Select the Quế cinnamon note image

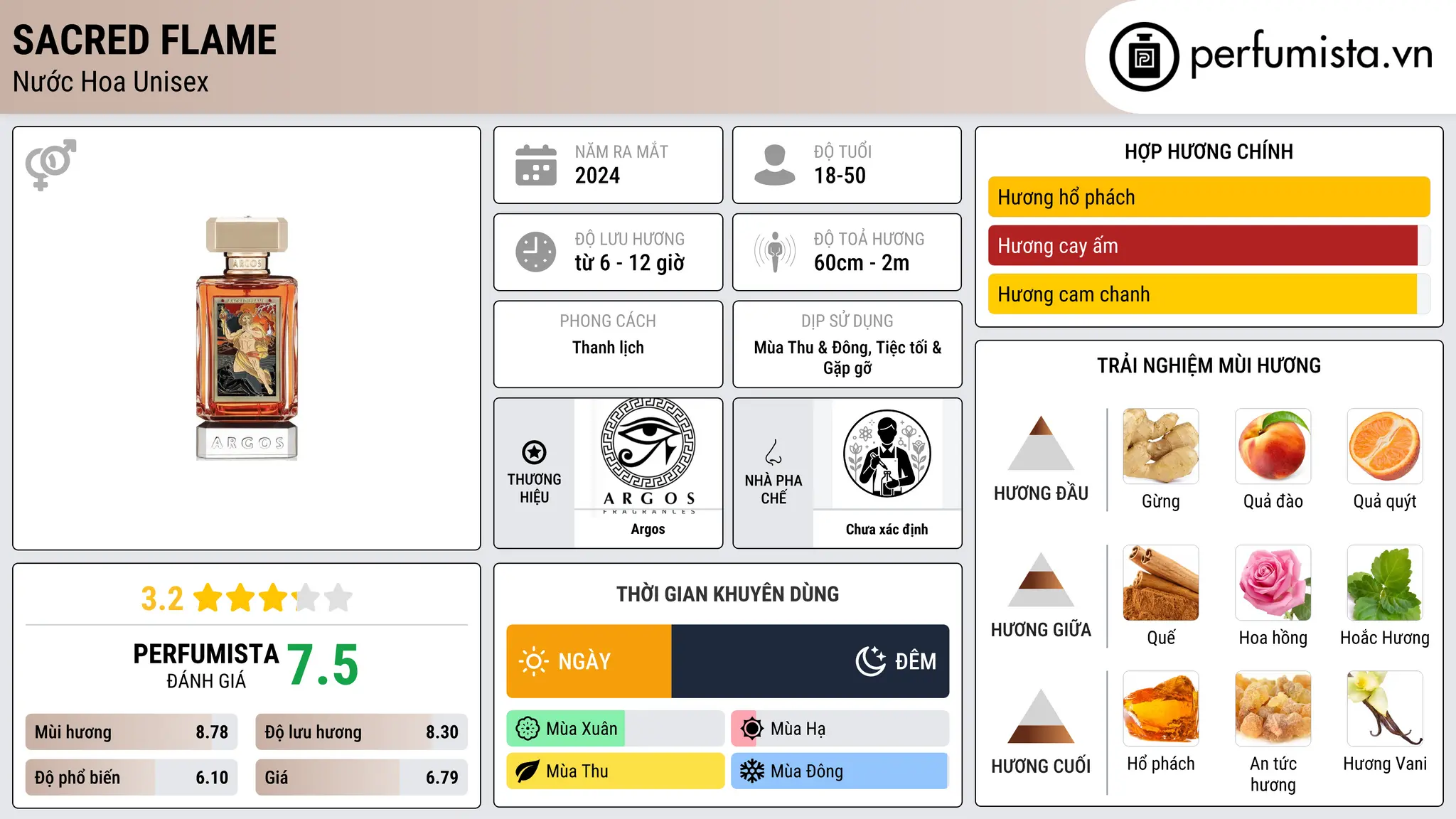(1161, 583)
